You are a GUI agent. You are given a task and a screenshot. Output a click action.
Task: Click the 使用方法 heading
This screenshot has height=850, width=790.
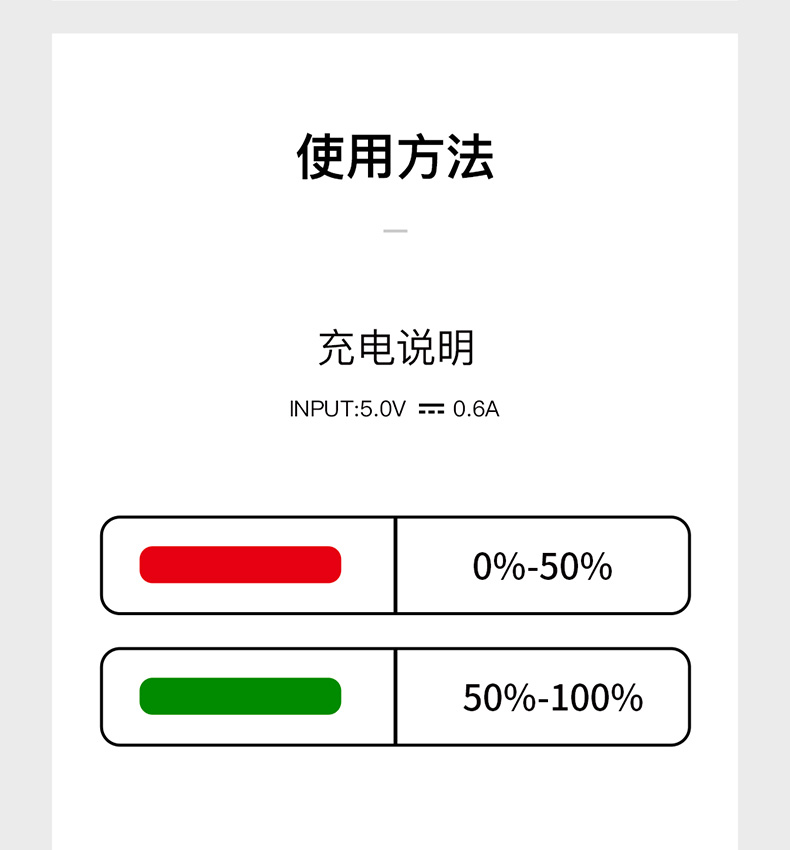395,157
